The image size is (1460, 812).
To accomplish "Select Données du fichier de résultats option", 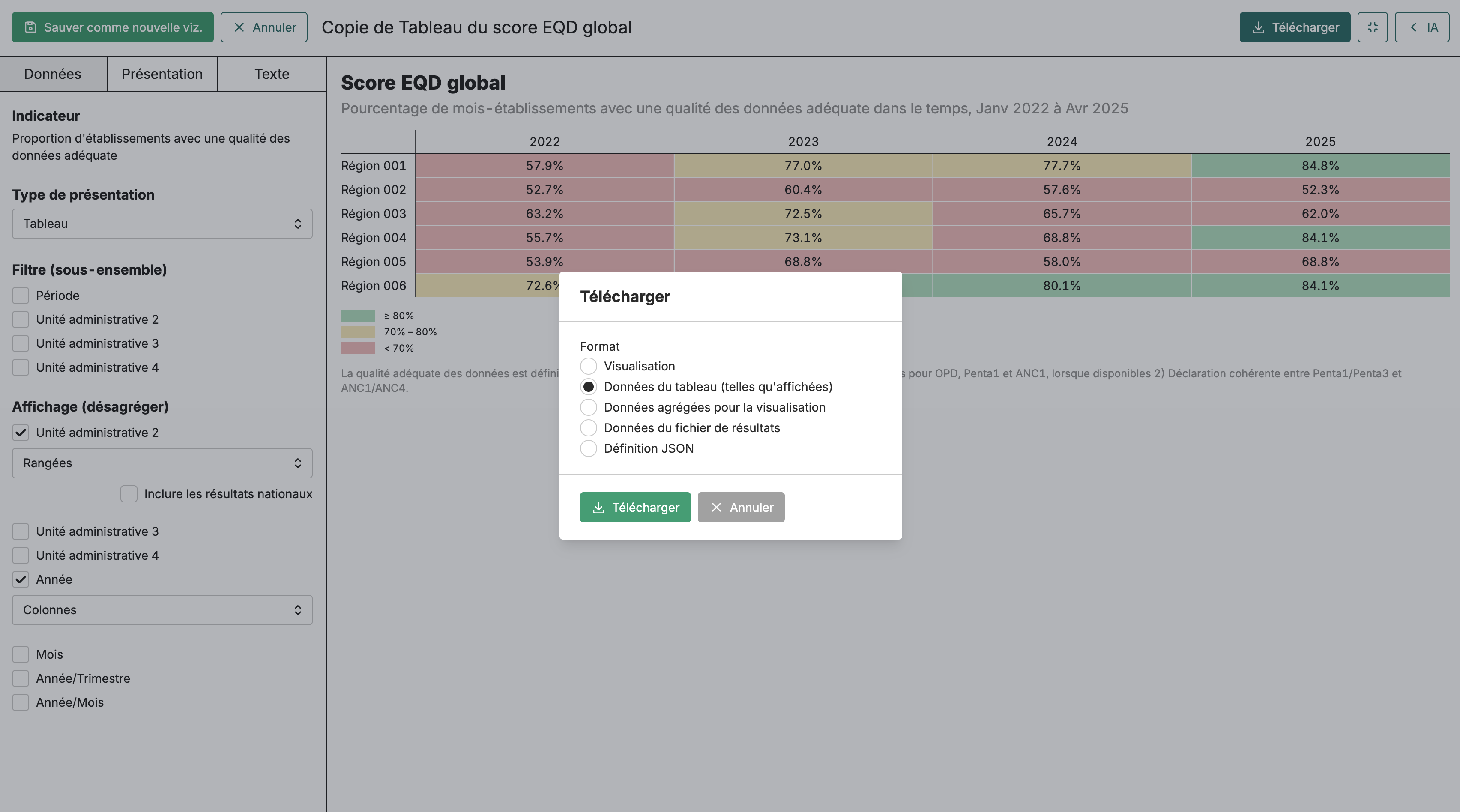I will tap(588, 428).
